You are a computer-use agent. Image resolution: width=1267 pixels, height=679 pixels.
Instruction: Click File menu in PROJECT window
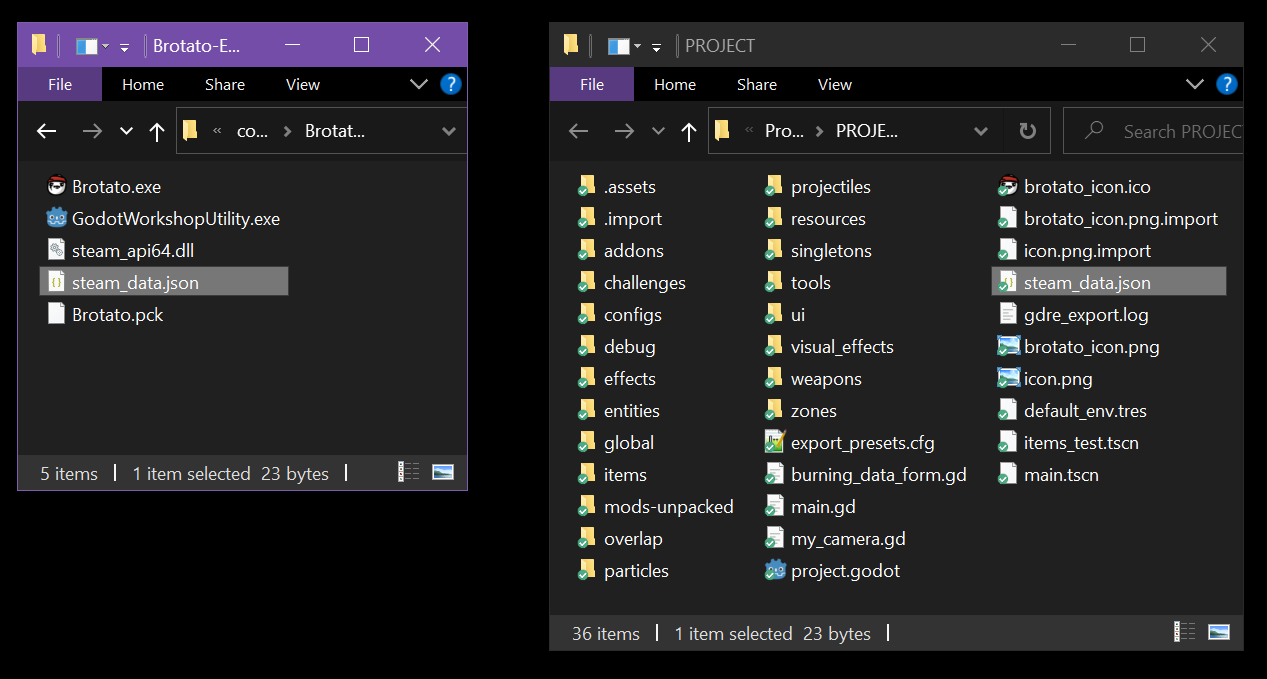[x=592, y=85]
